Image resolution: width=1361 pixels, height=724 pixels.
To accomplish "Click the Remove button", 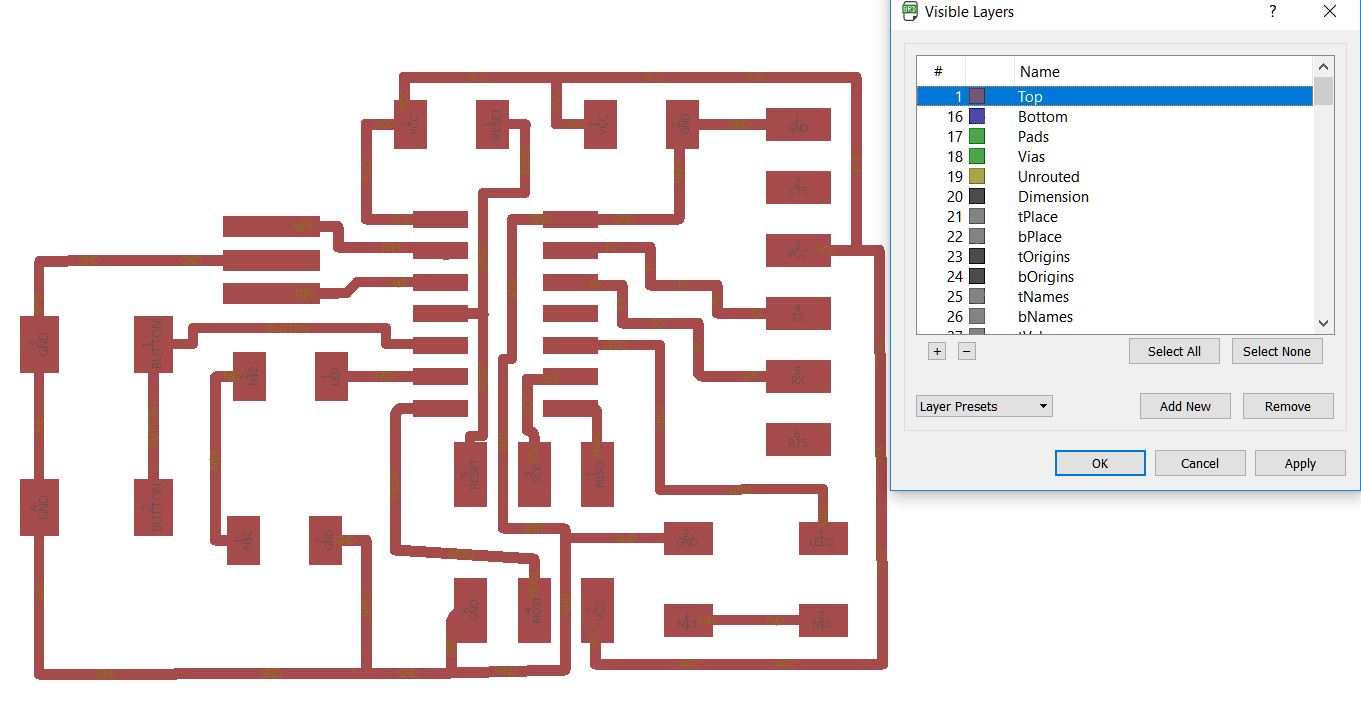I will [x=1288, y=406].
